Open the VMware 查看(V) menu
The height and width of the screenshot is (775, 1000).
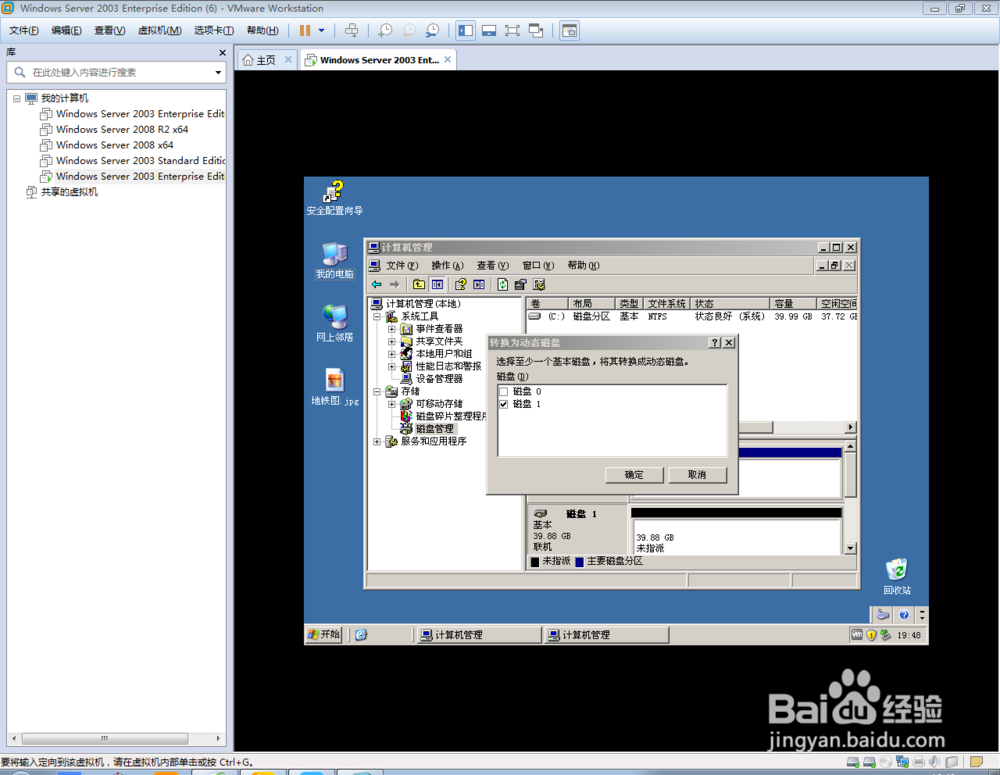click(110, 31)
